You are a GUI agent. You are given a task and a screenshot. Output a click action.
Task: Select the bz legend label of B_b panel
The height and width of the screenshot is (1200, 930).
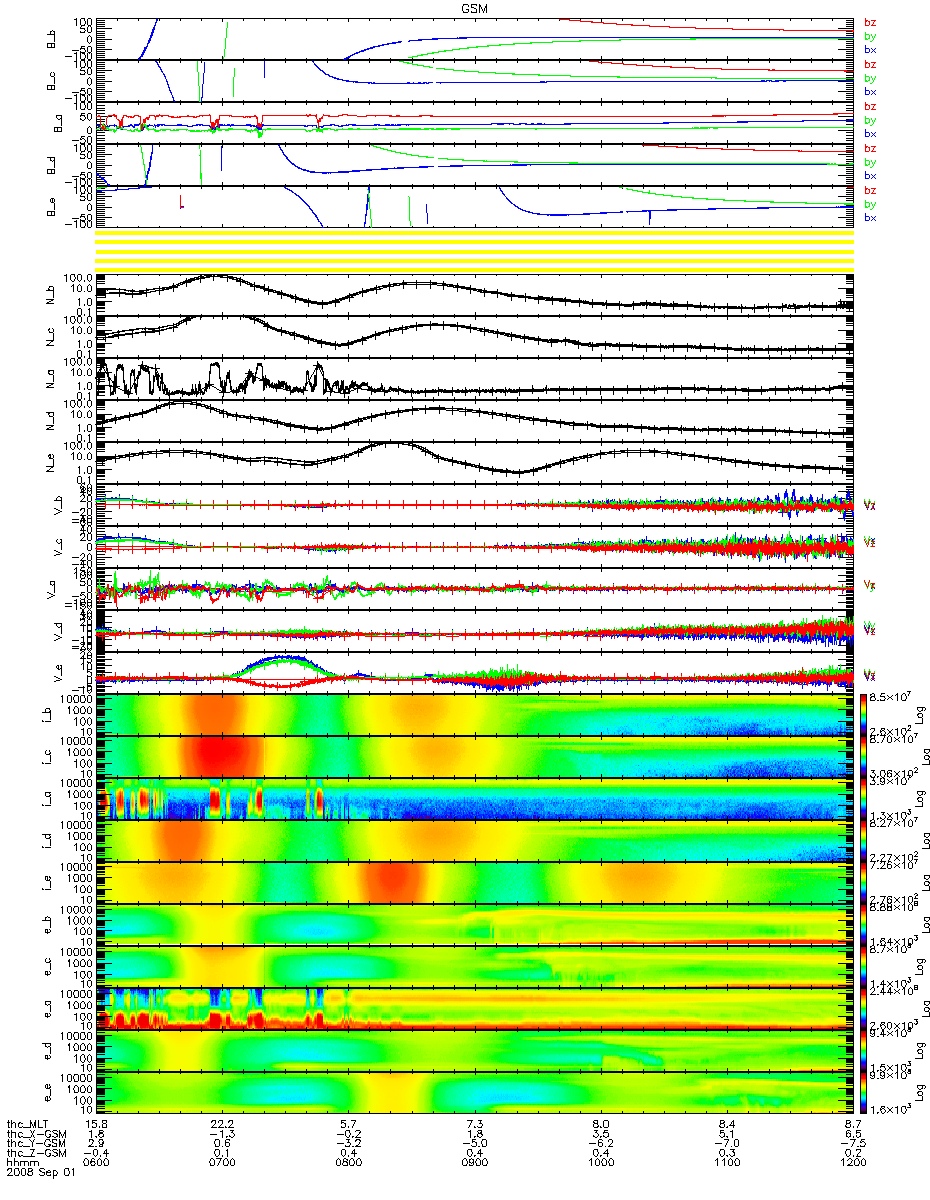[870, 22]
